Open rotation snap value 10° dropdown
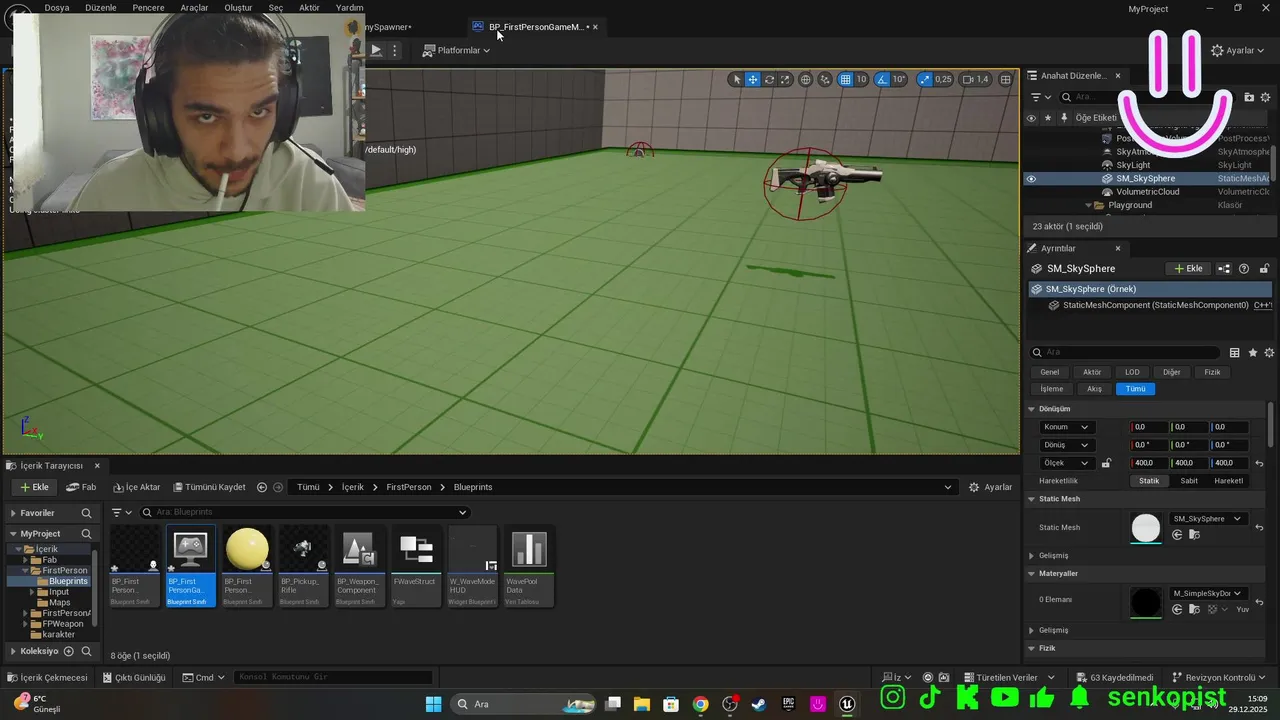The width and height of the screenshot is (1280, 720). tap(899, 79)
